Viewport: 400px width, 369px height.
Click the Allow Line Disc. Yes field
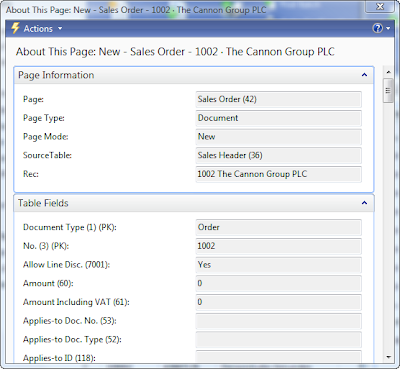(x=279, y=265)
